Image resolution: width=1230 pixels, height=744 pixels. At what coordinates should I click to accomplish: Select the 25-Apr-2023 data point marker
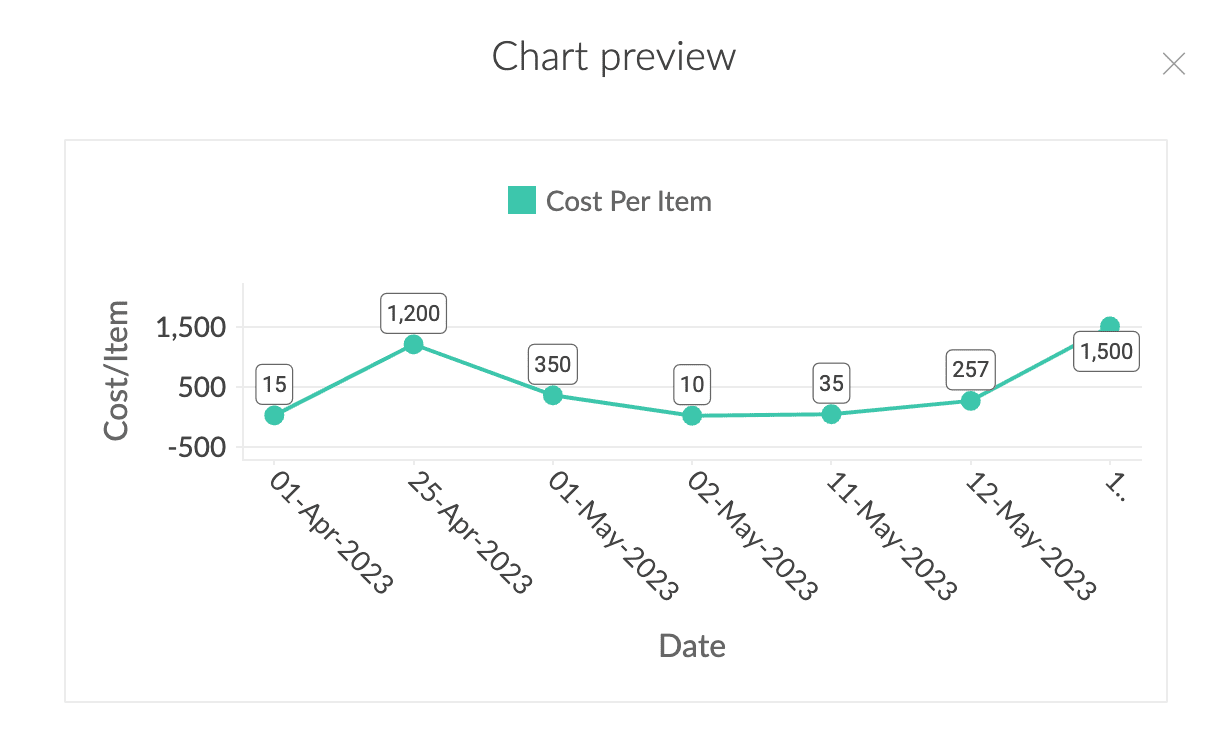pyautogui.click(x=413, y=344)
